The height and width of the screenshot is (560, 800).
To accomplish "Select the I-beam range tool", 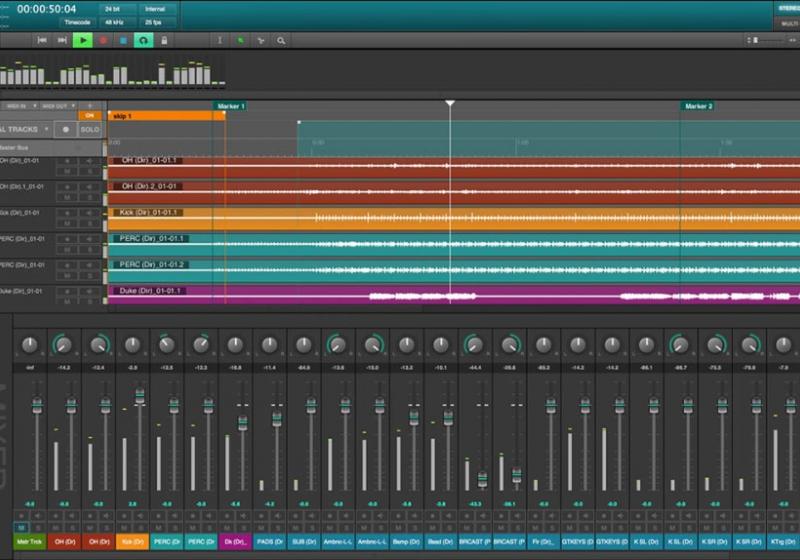I will pyautogui.click(x=220, y=40).
